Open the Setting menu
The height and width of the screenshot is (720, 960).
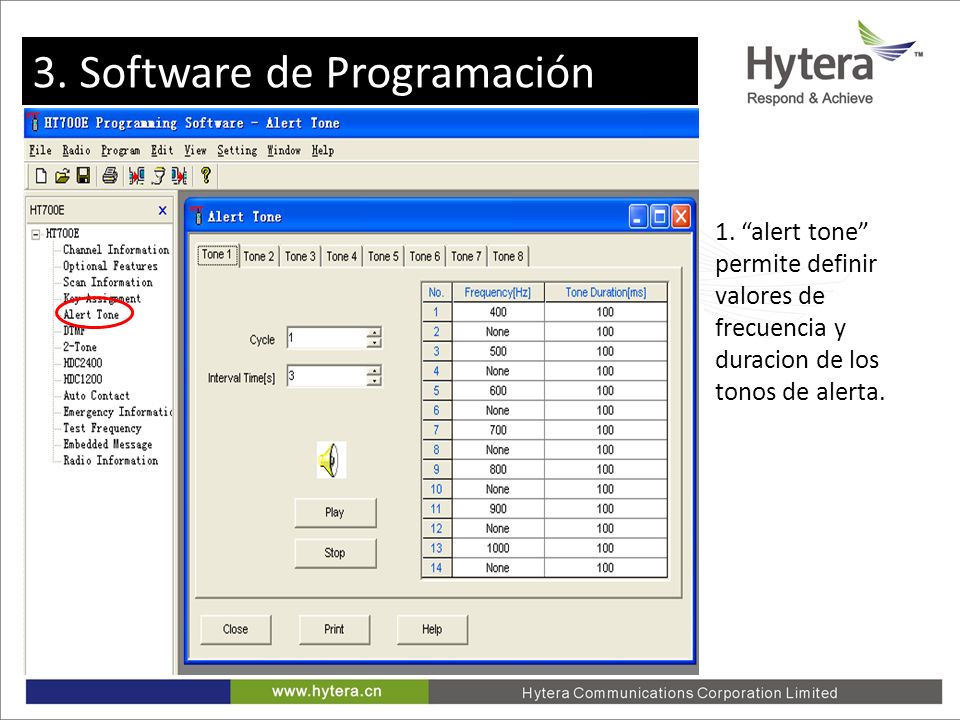click(x=237, y=151)
